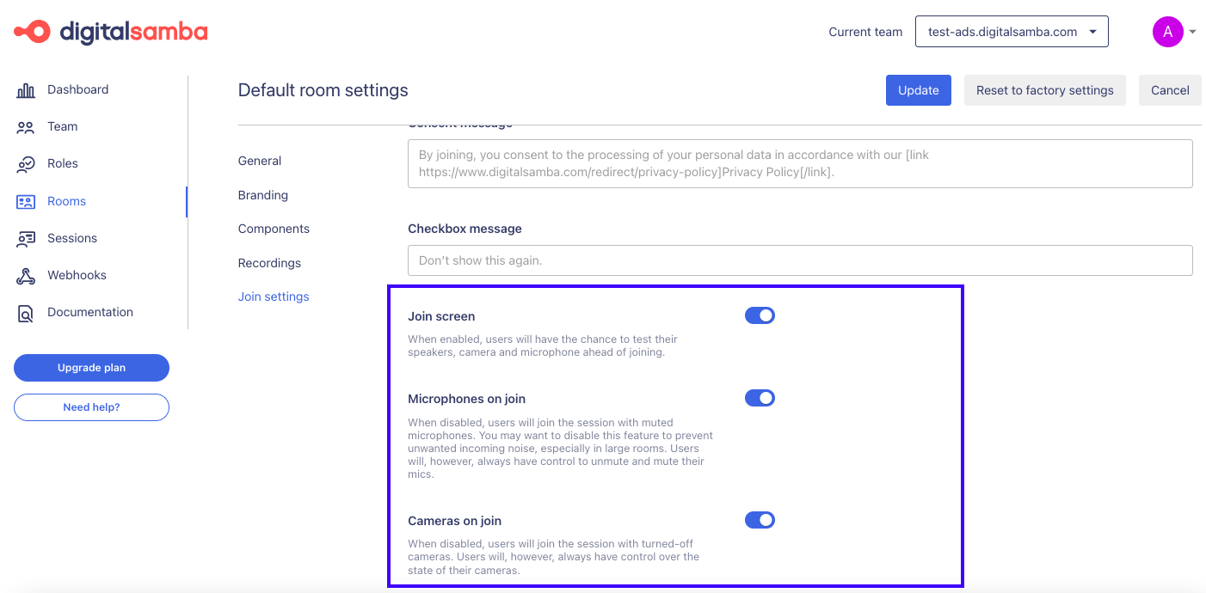Switch to the Branding settings tab
This screenshot has width=1206, height=593.
pos(263,195)
